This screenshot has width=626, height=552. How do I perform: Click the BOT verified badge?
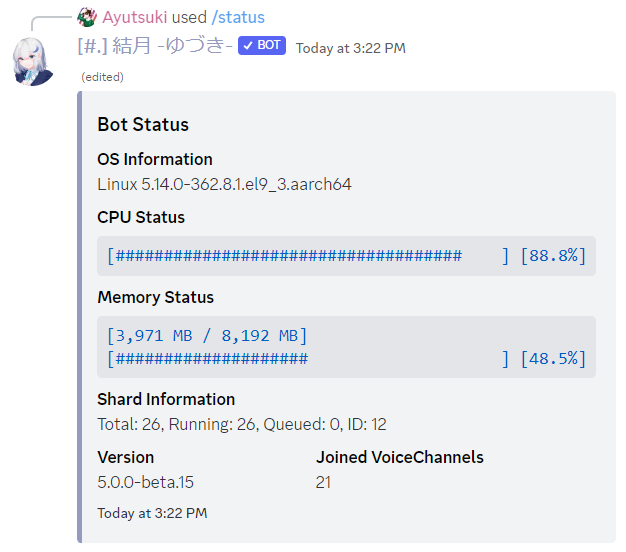point(263,46)
